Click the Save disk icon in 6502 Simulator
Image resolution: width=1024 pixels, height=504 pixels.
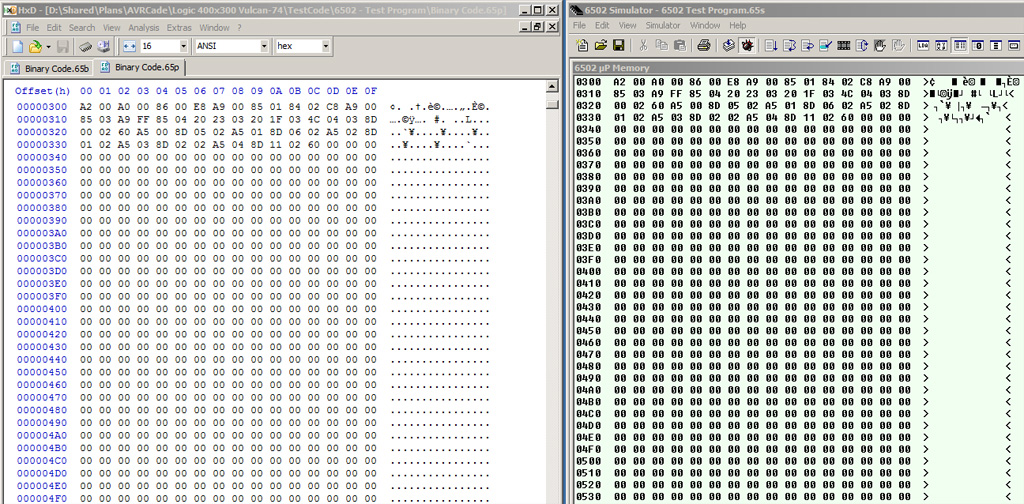(619, 45)
